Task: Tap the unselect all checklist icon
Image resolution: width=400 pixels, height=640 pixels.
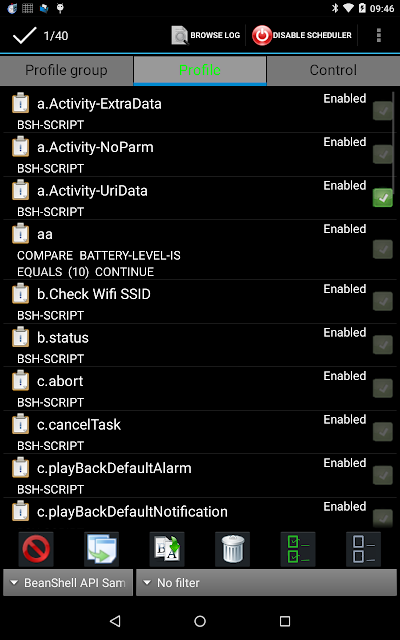Action: click(x=363, y=549)
